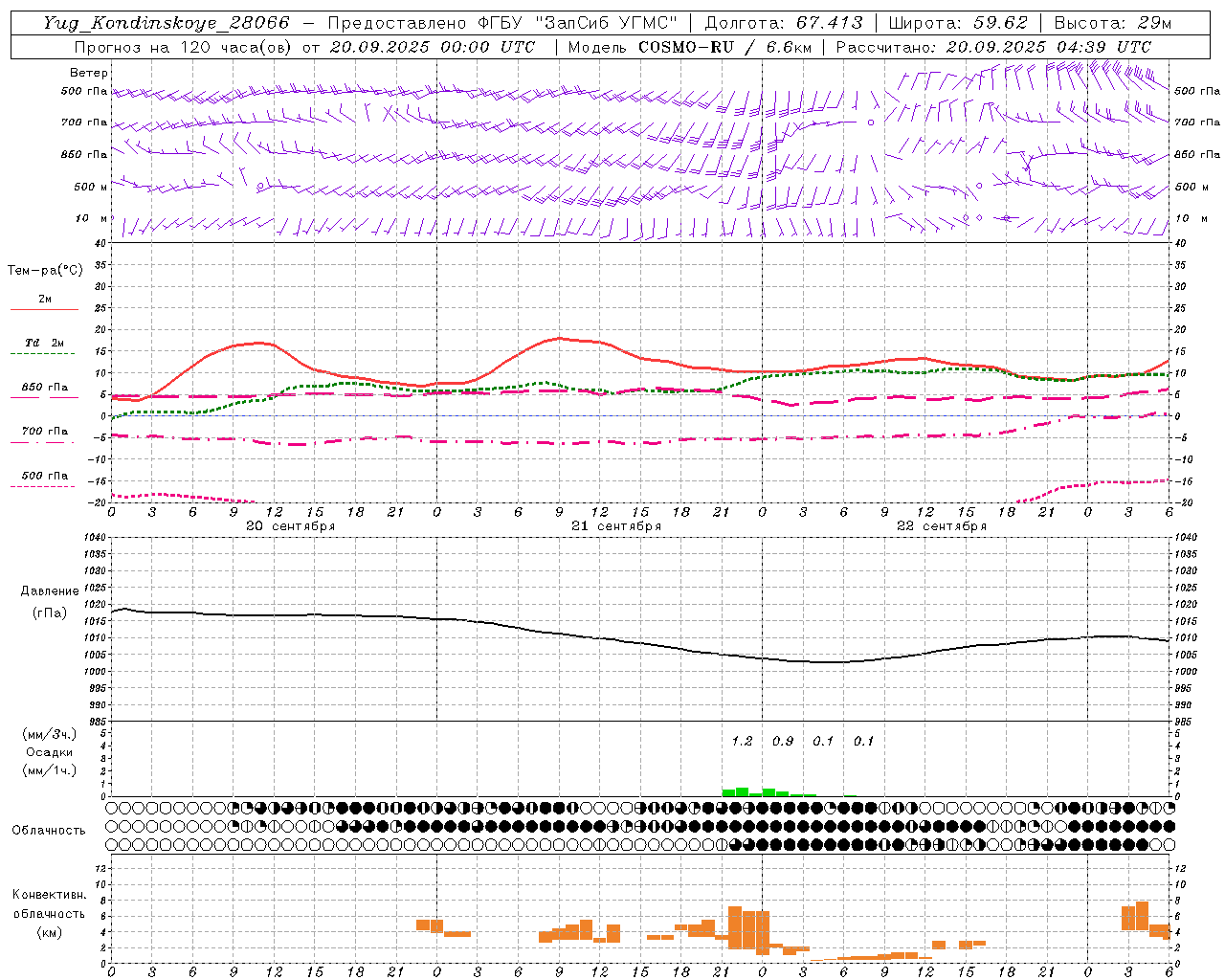1225x980 pixels.
Task: Click the Широта: 59.62 value
Action: [958, 23]
